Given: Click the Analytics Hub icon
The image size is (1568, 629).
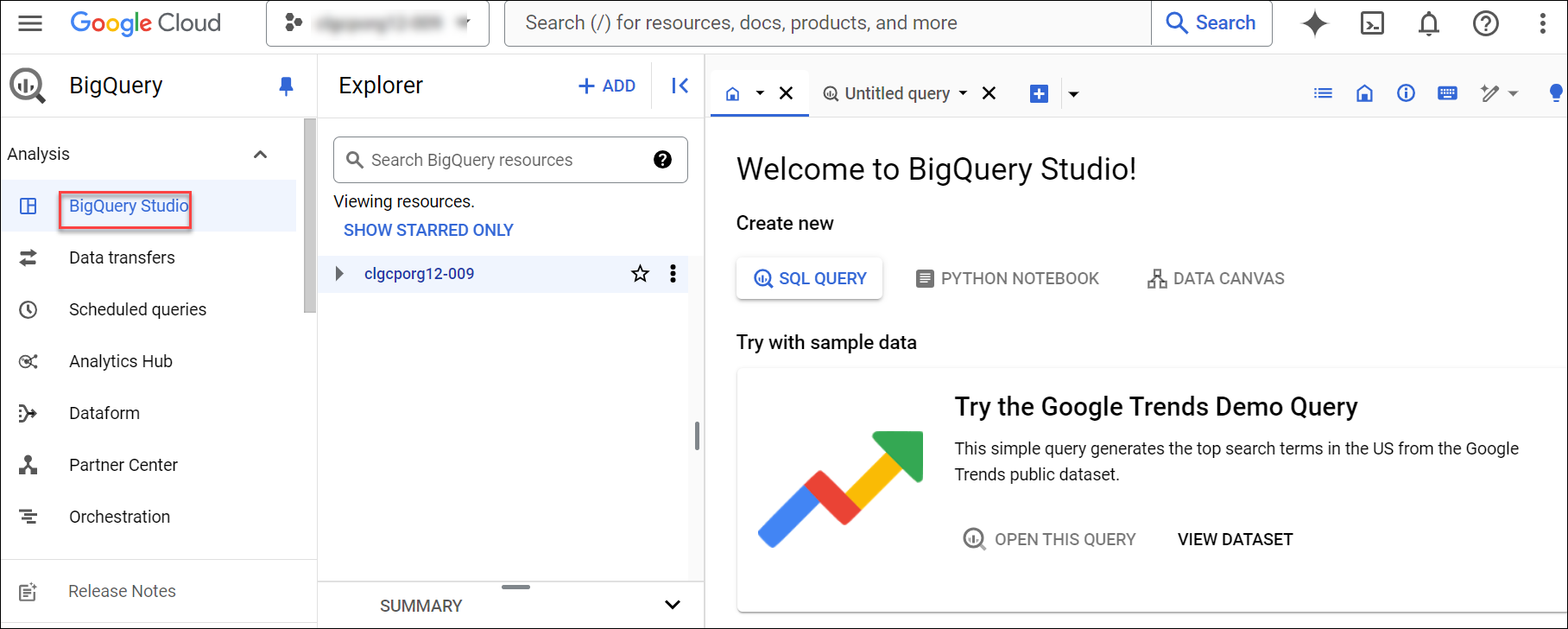Looking at the screenshot, I should [x=28, y=361].
